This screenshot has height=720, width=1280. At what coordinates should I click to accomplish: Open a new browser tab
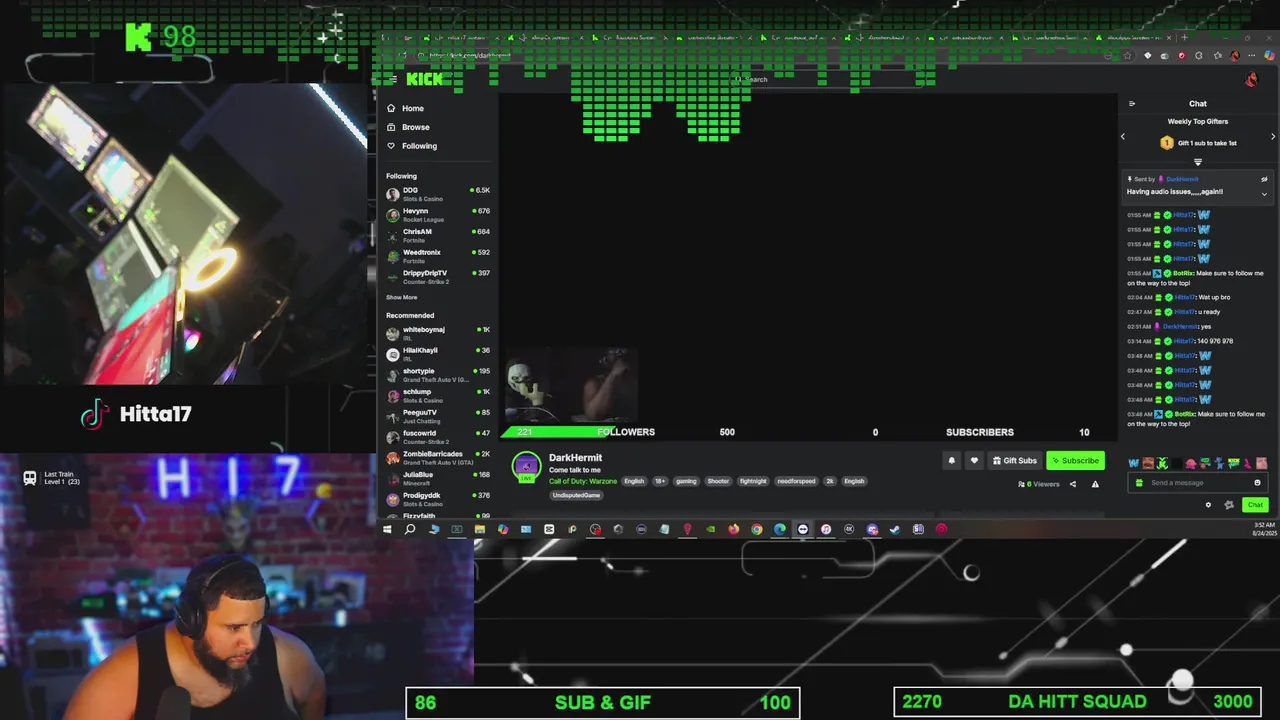click(x=1184, y=38)
